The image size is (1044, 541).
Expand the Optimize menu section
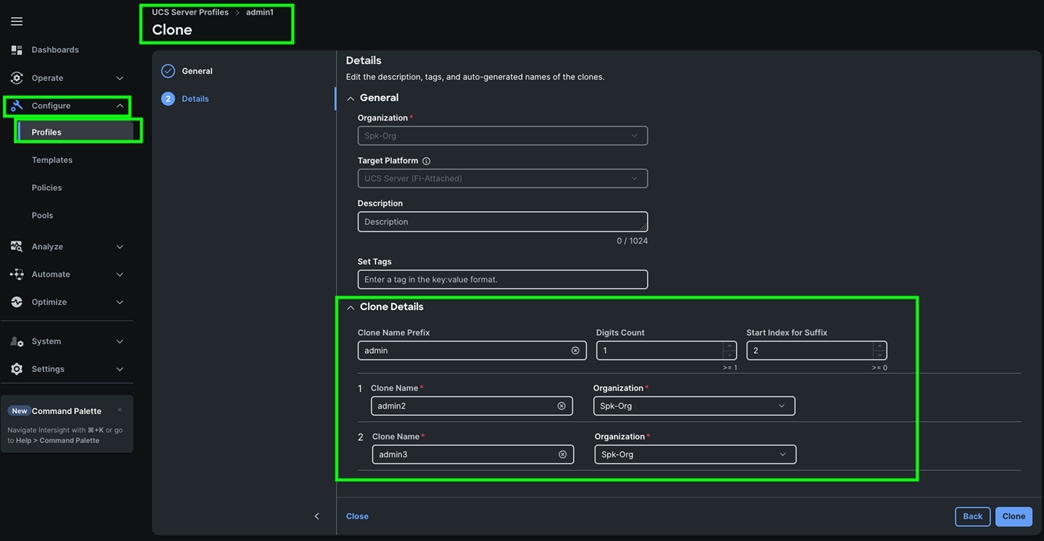(x=120, y=302)
